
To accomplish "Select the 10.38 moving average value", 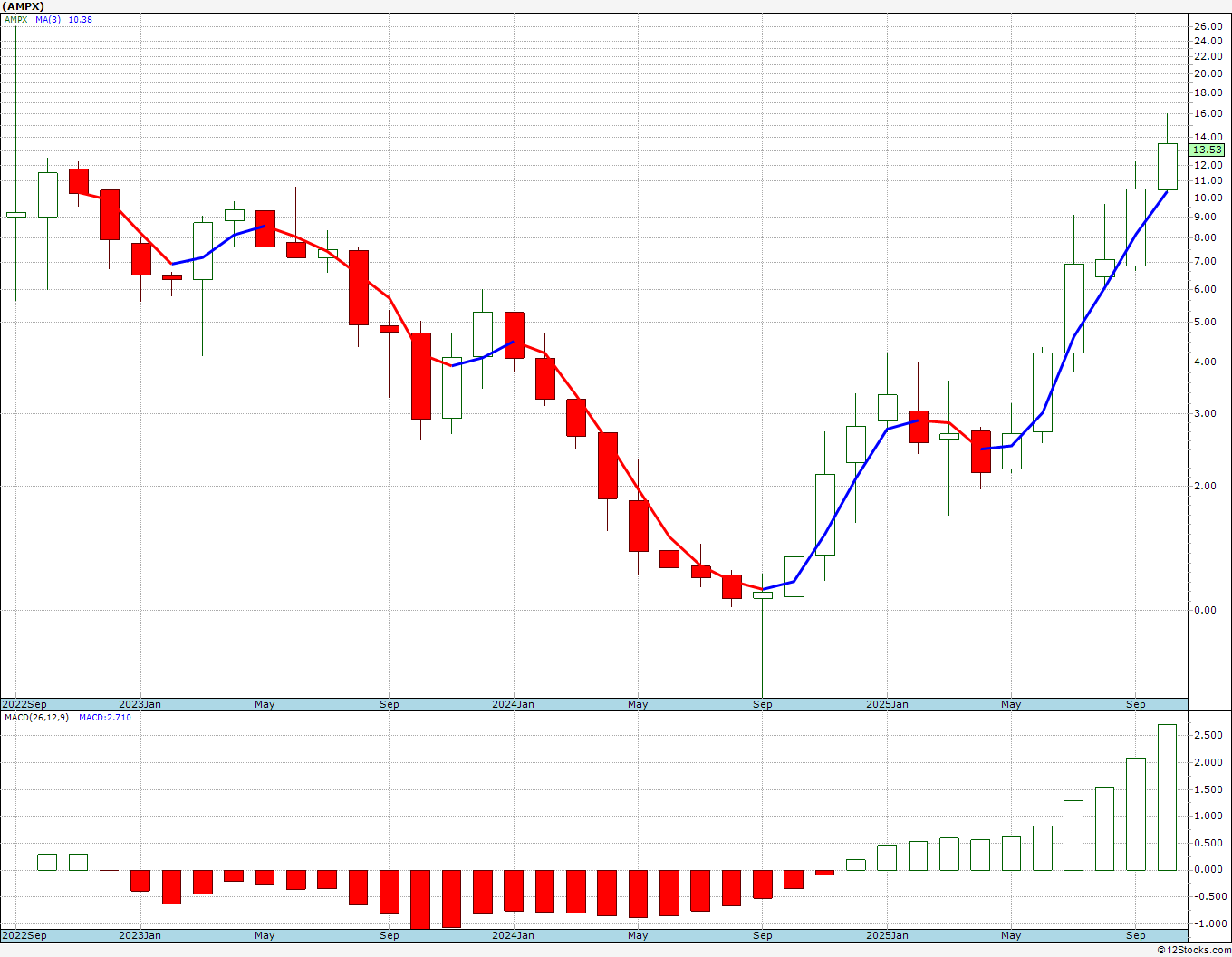I will pos(81,19).
